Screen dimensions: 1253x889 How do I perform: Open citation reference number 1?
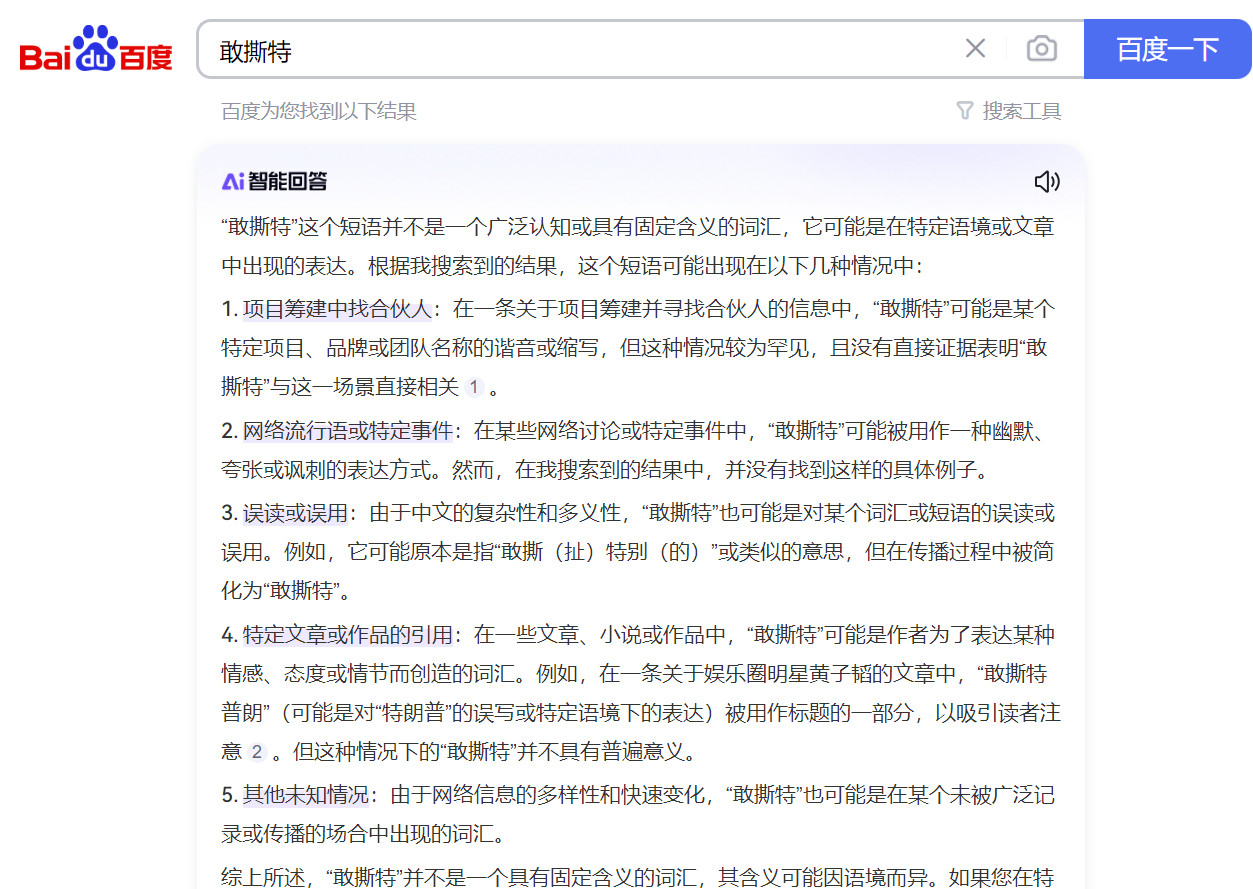474,387
